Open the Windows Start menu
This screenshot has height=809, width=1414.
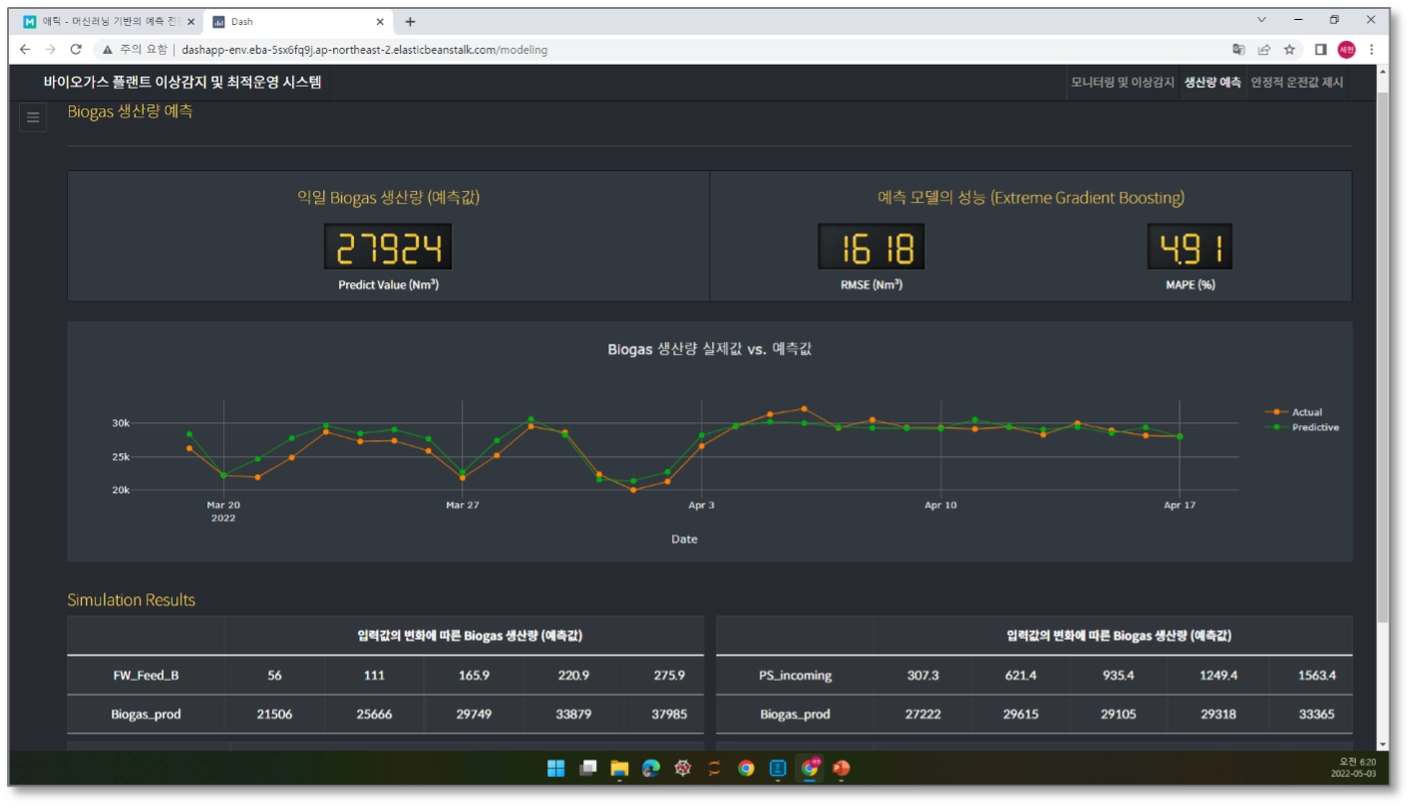coord(556,768)
